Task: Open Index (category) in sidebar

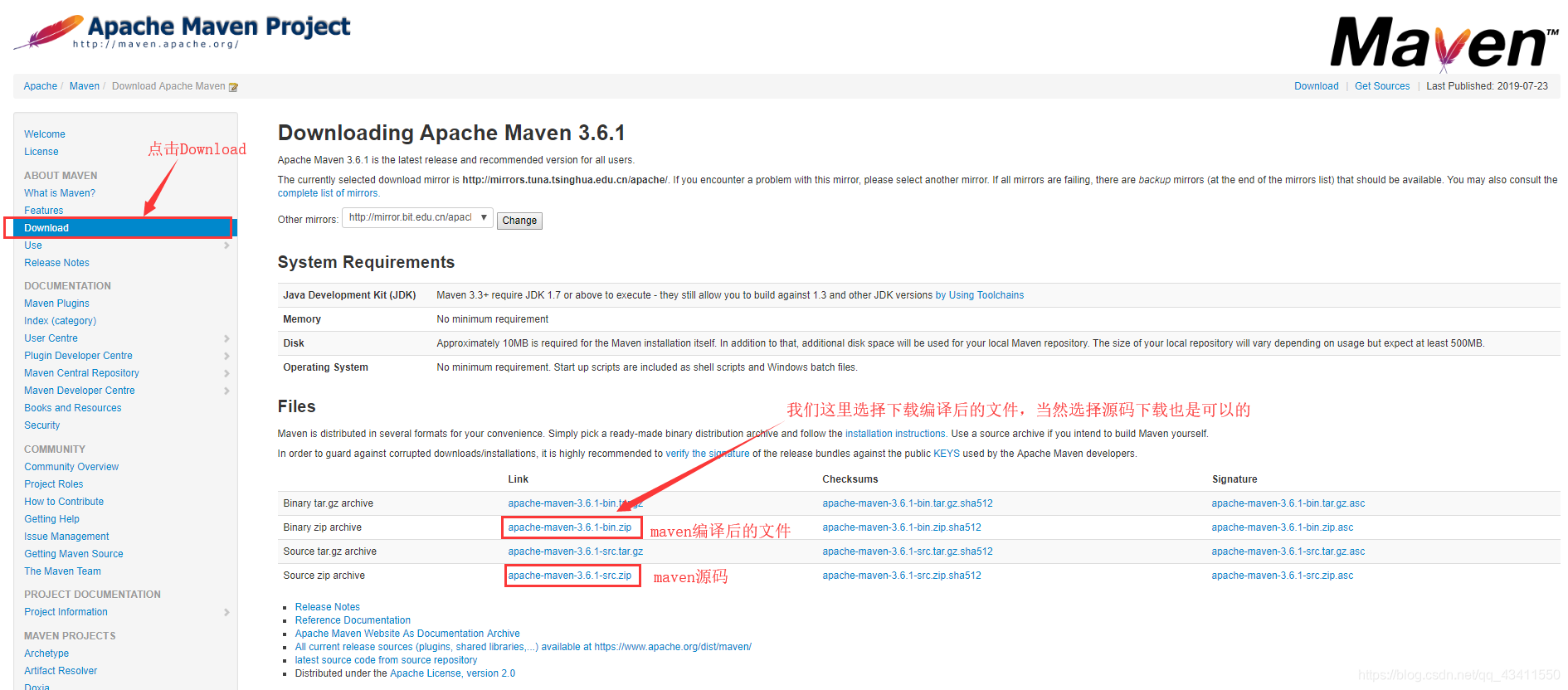Action: [x=61, y=321]
